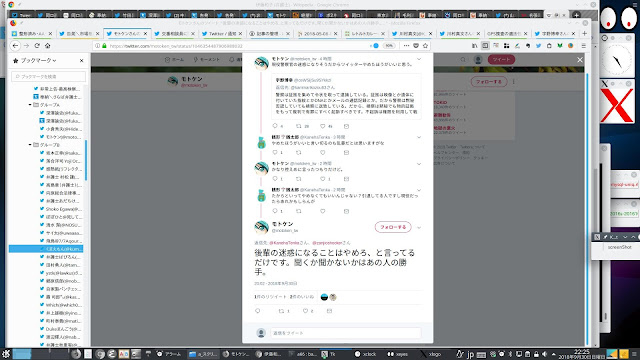Retweet the main tweet
The image size is (640, 360).
point(281,311)
